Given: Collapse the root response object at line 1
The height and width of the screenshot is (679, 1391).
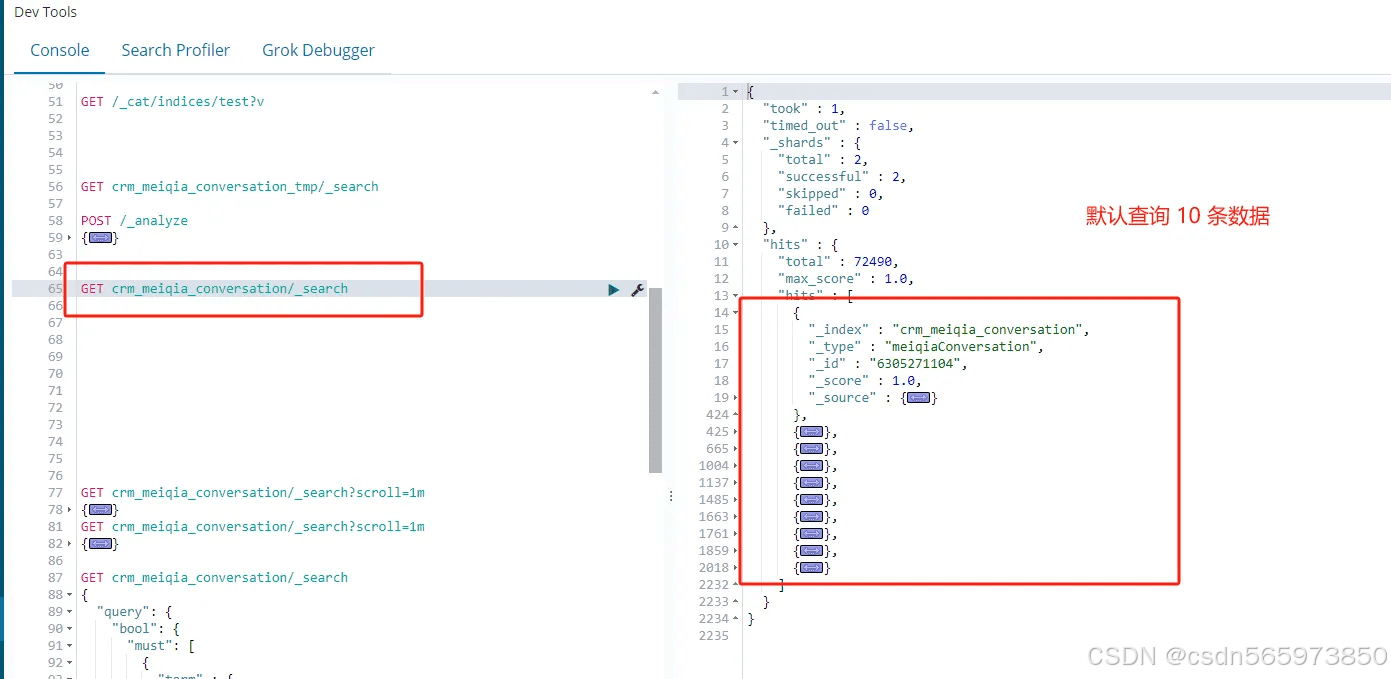Looking at the screenshot, I should [x=735, y=90].
